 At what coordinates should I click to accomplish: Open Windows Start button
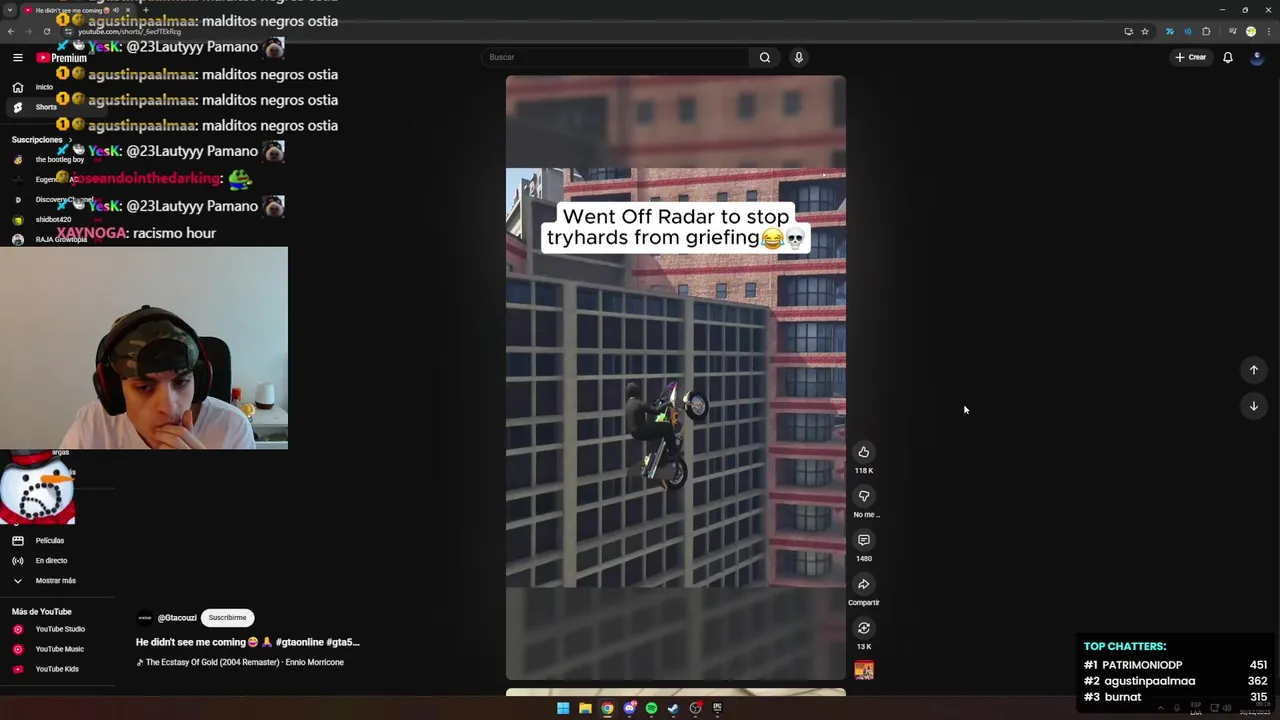click(563, 708)
